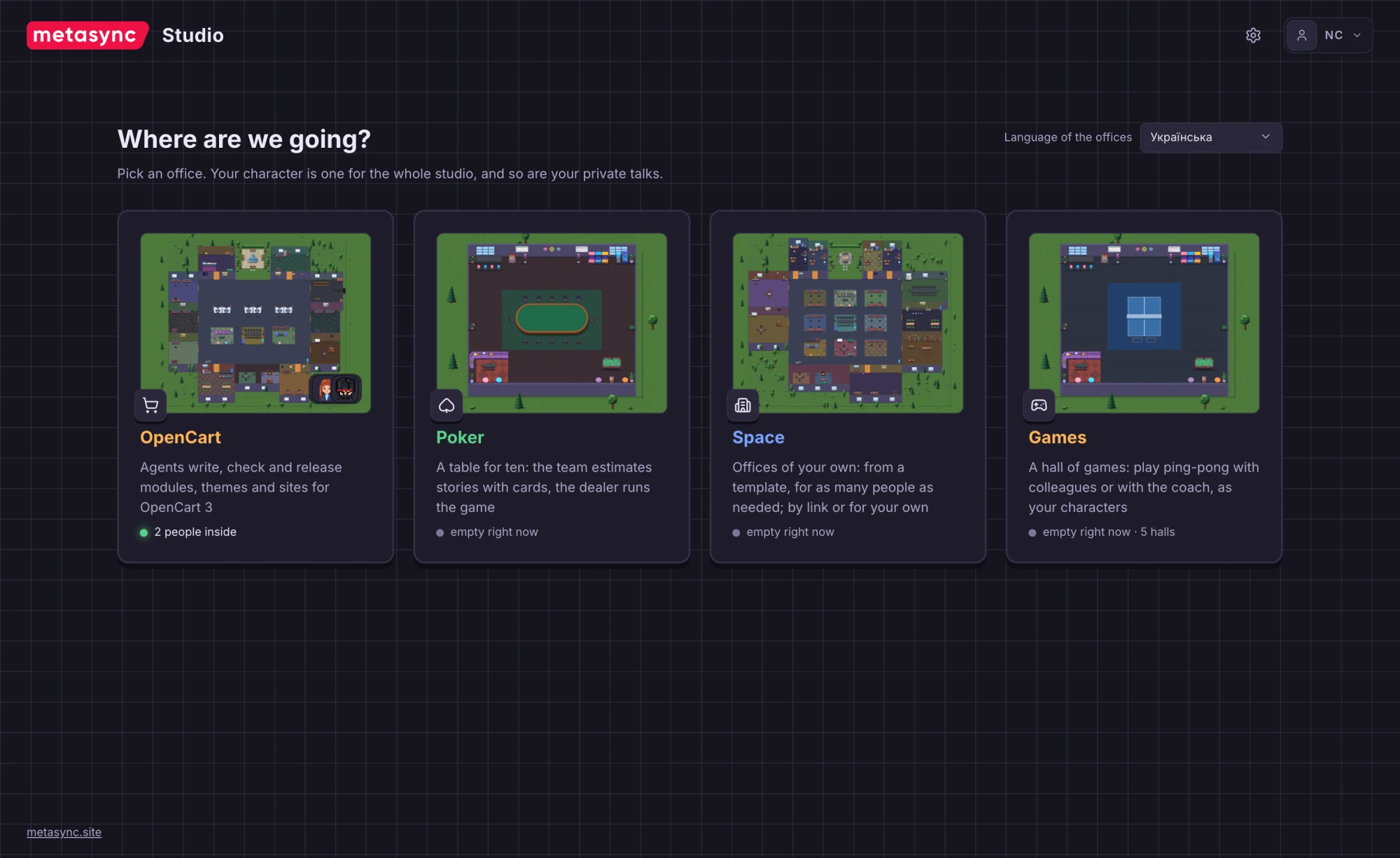The width and height of the screenshot is (1400, 858).
Task: Click 'empty right now · 5 halls' text
Action: 1109,532
